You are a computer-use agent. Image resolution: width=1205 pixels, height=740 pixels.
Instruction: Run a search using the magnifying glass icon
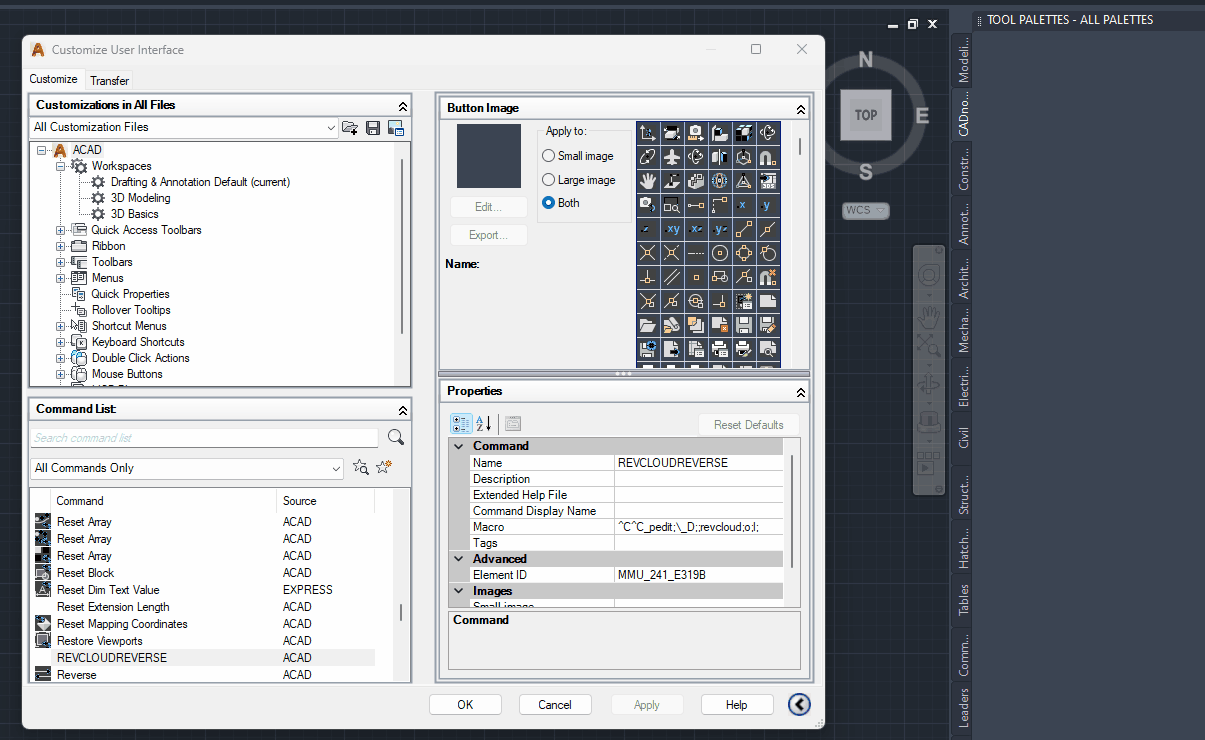point(395,437)
